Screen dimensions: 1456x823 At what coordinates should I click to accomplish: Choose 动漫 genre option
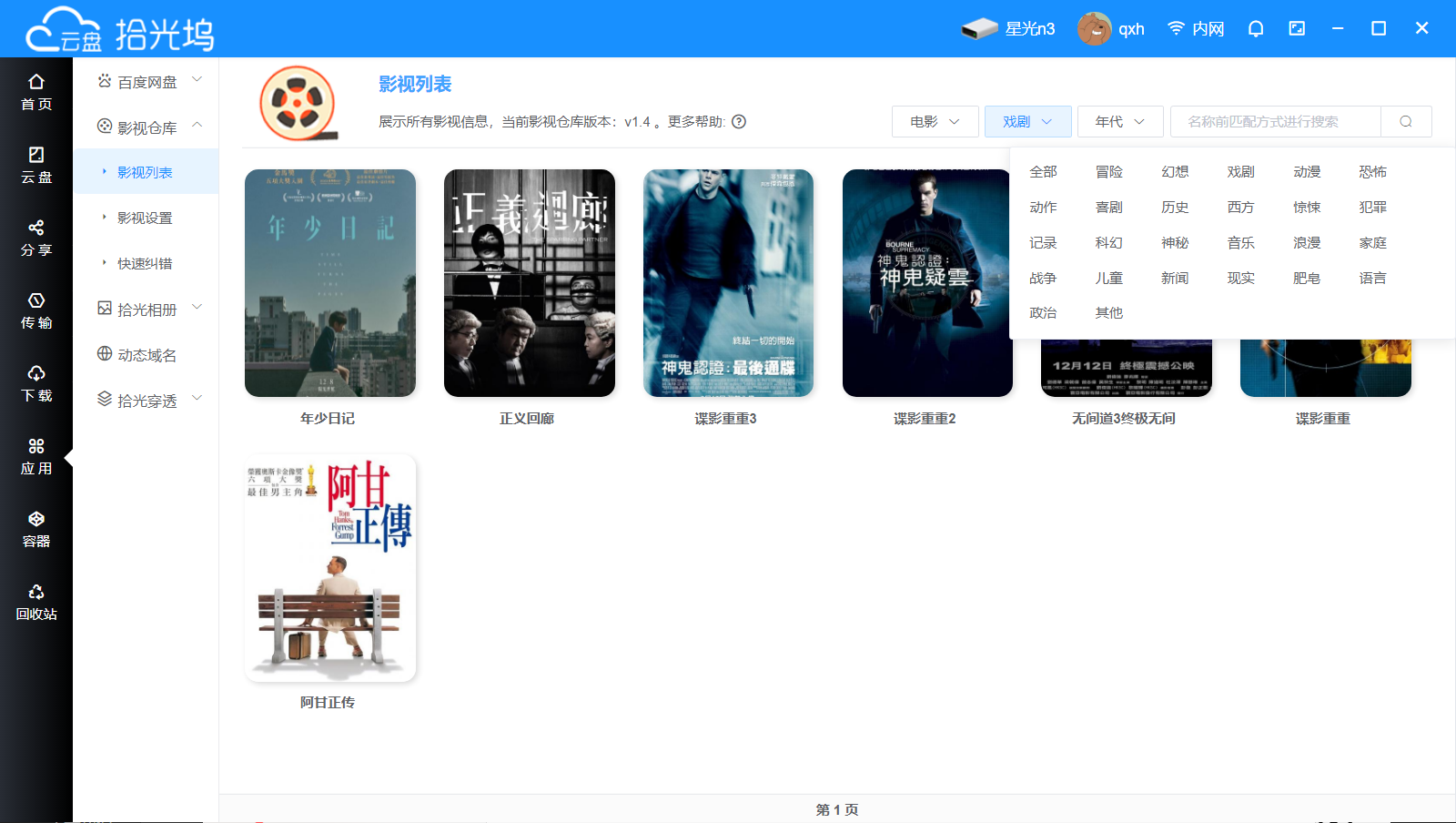point(1307,171)
